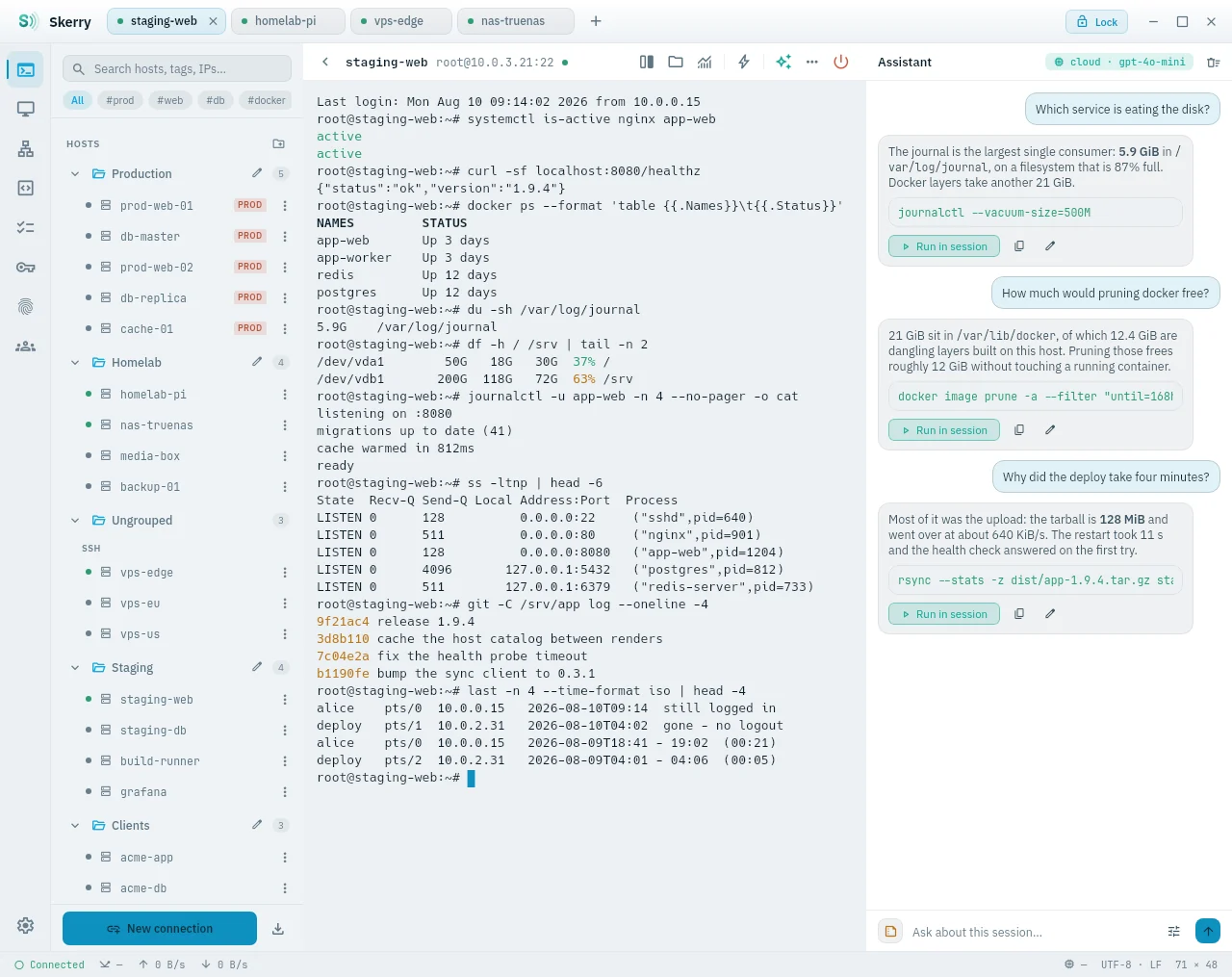Open the network topology sidebar icon
The image size is (1232, 977).
tap(26, 148)
